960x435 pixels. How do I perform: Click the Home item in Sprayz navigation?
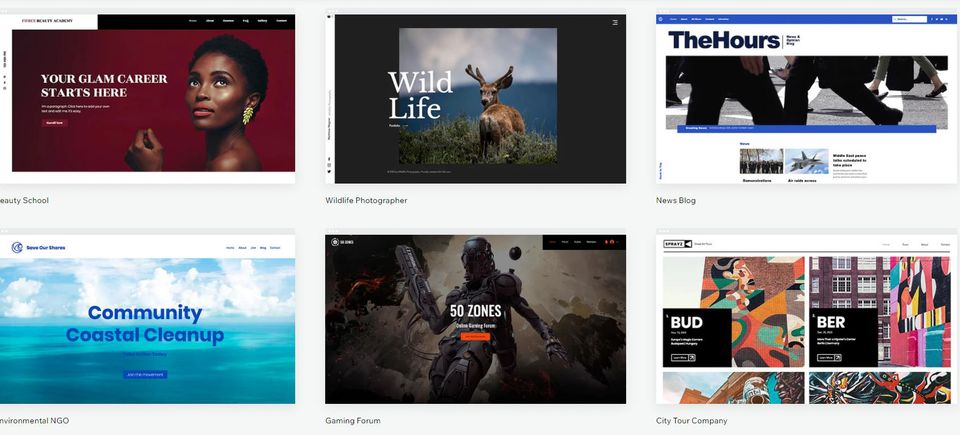(x=884, y=244)
